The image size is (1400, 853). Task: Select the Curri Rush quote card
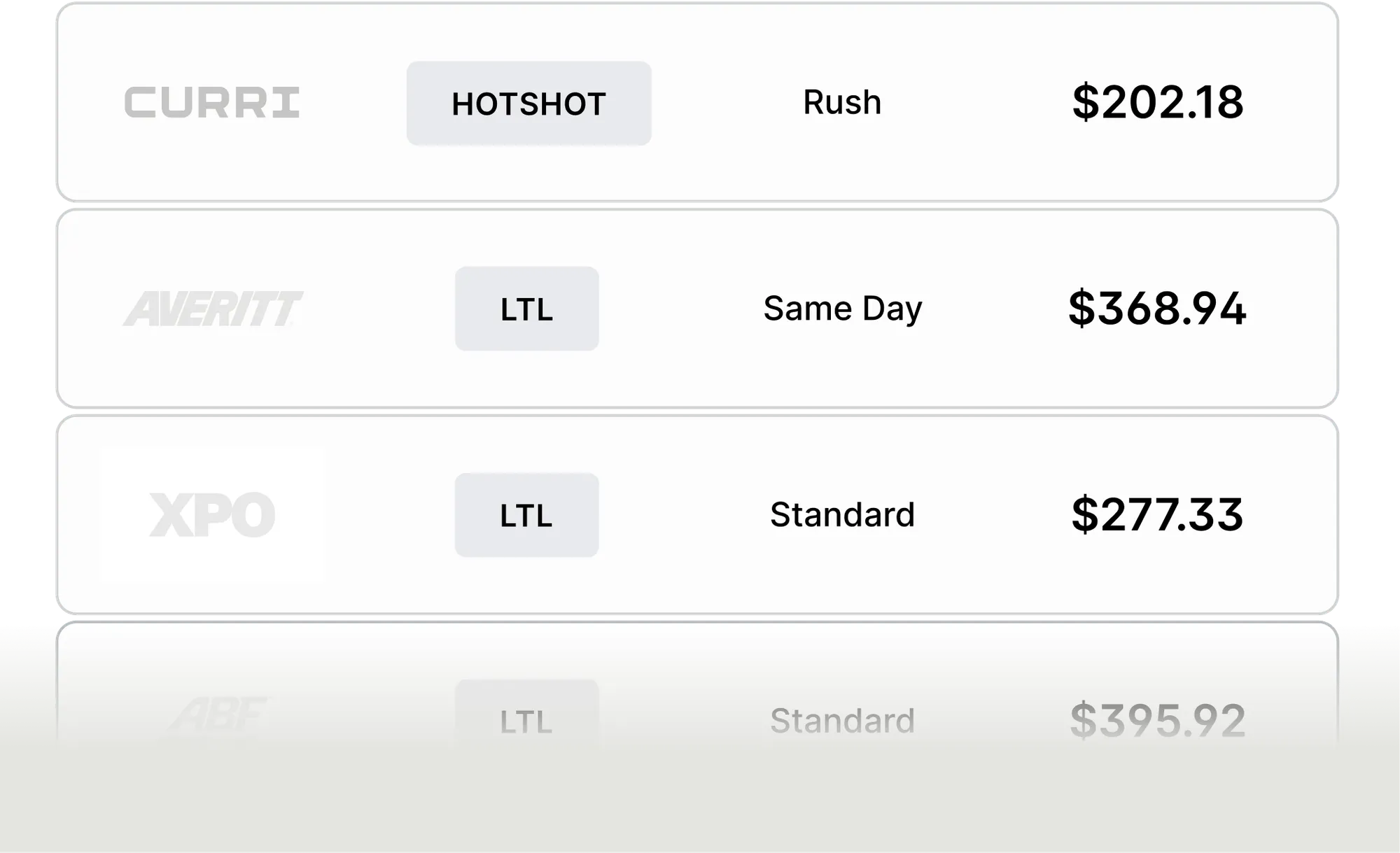(x=697, y=102)
